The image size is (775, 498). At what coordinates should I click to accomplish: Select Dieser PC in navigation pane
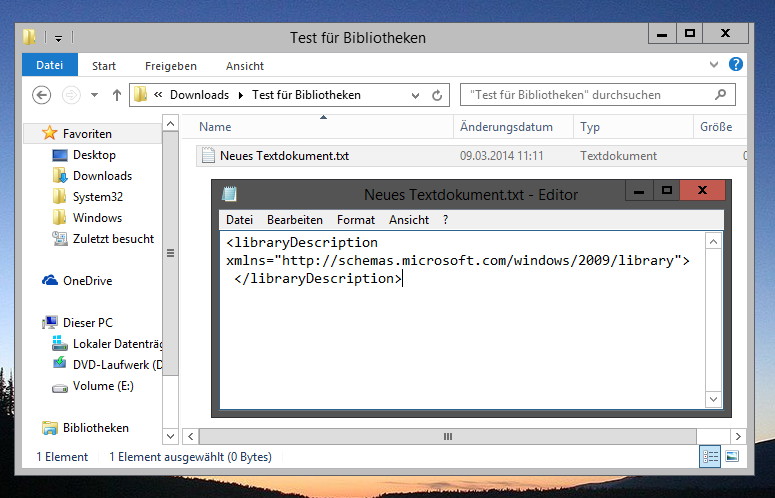pyautogui.click(x=87, y=323)
